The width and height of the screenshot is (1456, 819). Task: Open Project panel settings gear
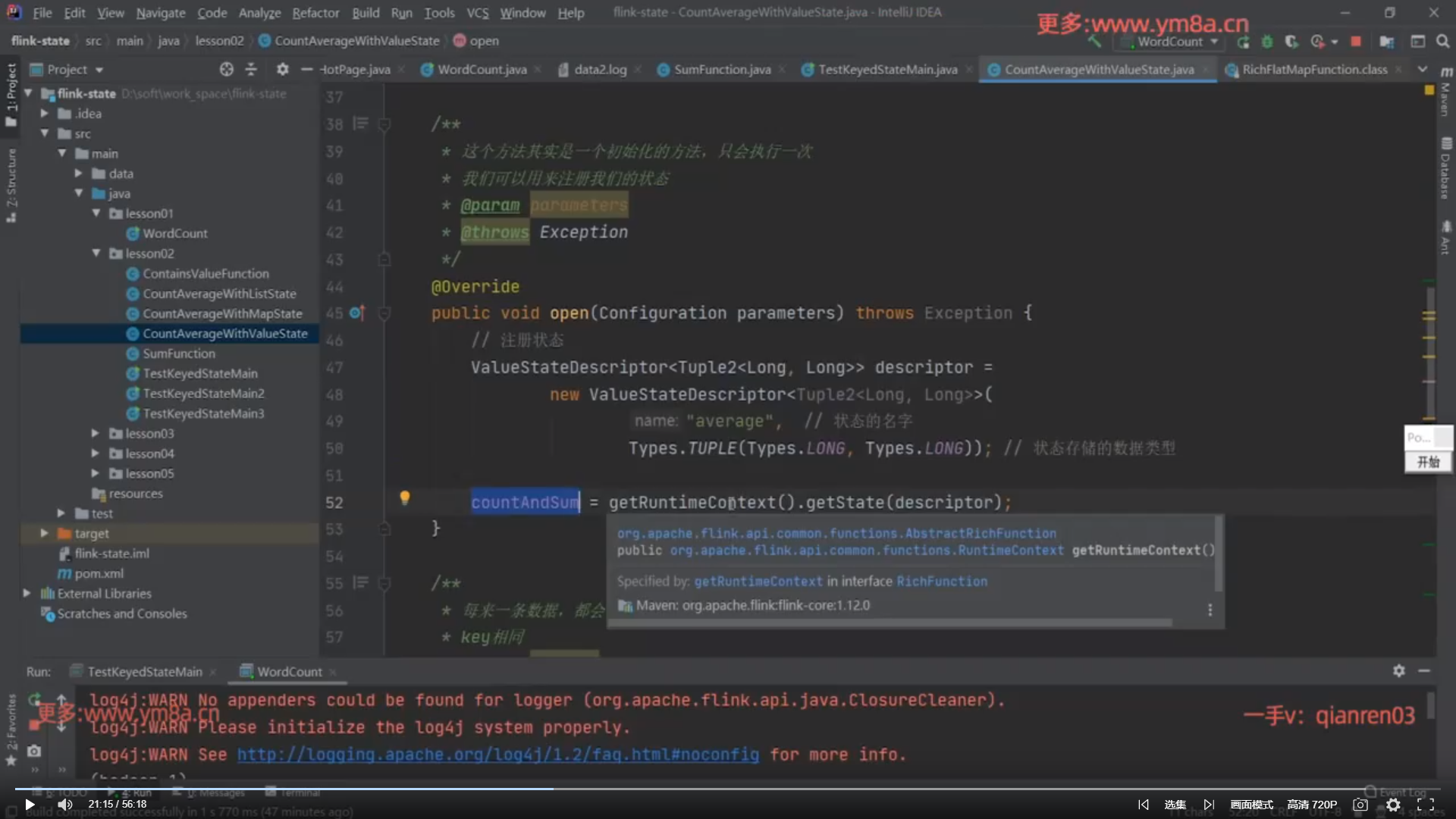tap(282, 69)
